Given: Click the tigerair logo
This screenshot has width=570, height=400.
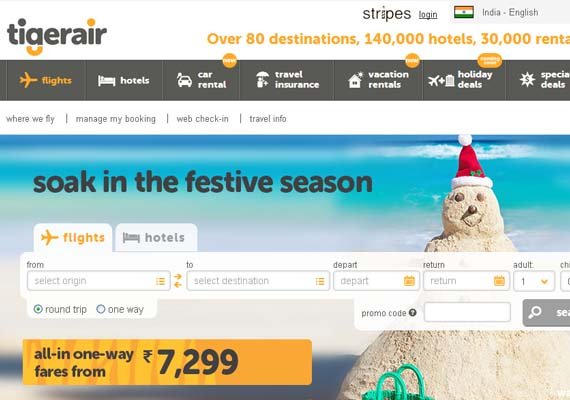Looking at the screenshot, I should pos(57,36).
